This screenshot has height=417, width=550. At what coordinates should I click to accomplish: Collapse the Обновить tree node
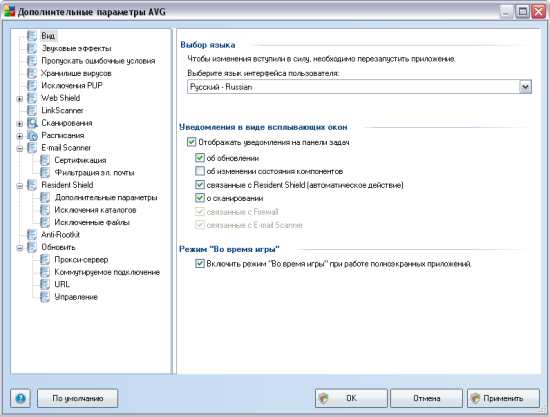tap(20, 248)
